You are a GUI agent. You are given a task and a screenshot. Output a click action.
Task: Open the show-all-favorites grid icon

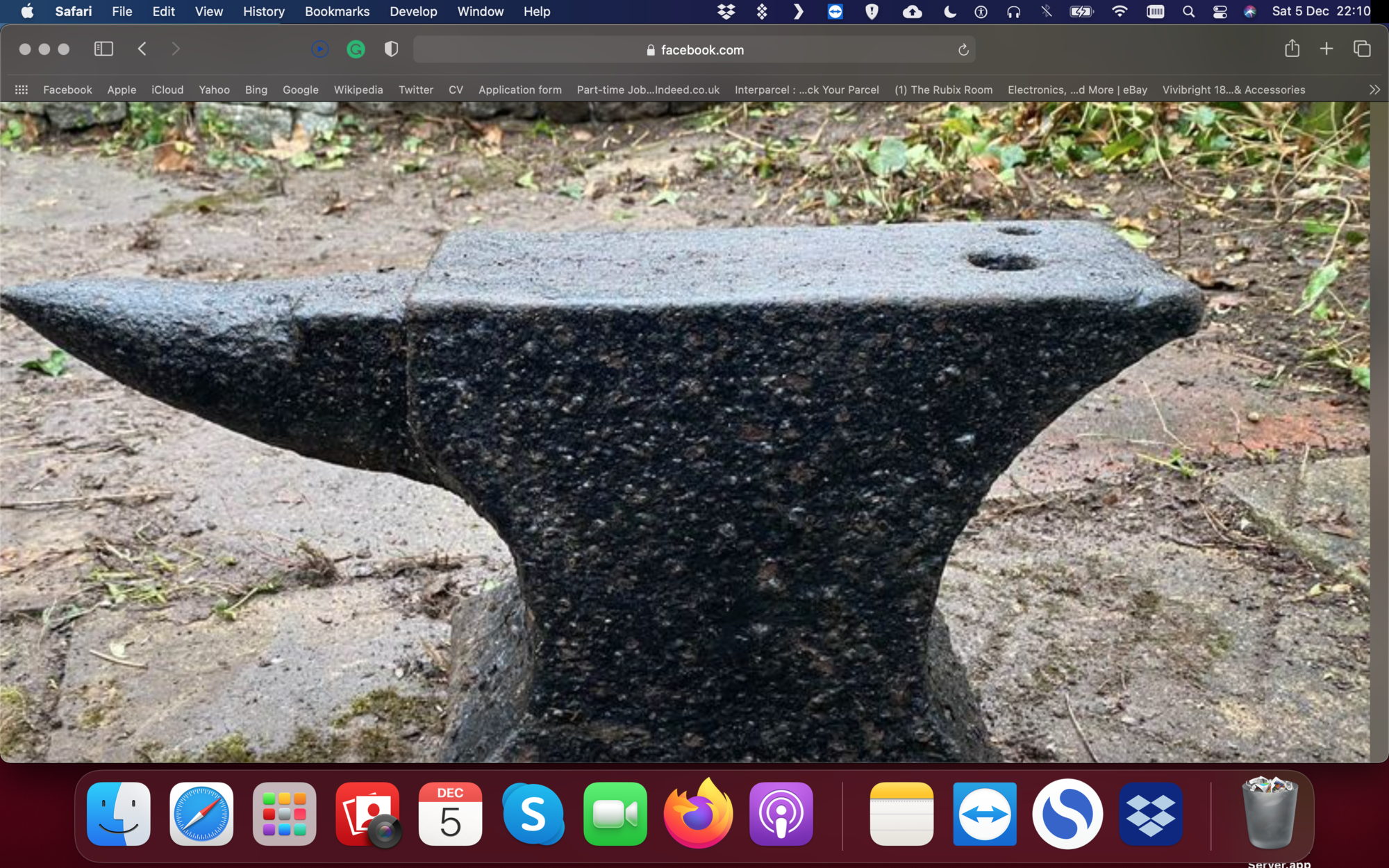22,90
